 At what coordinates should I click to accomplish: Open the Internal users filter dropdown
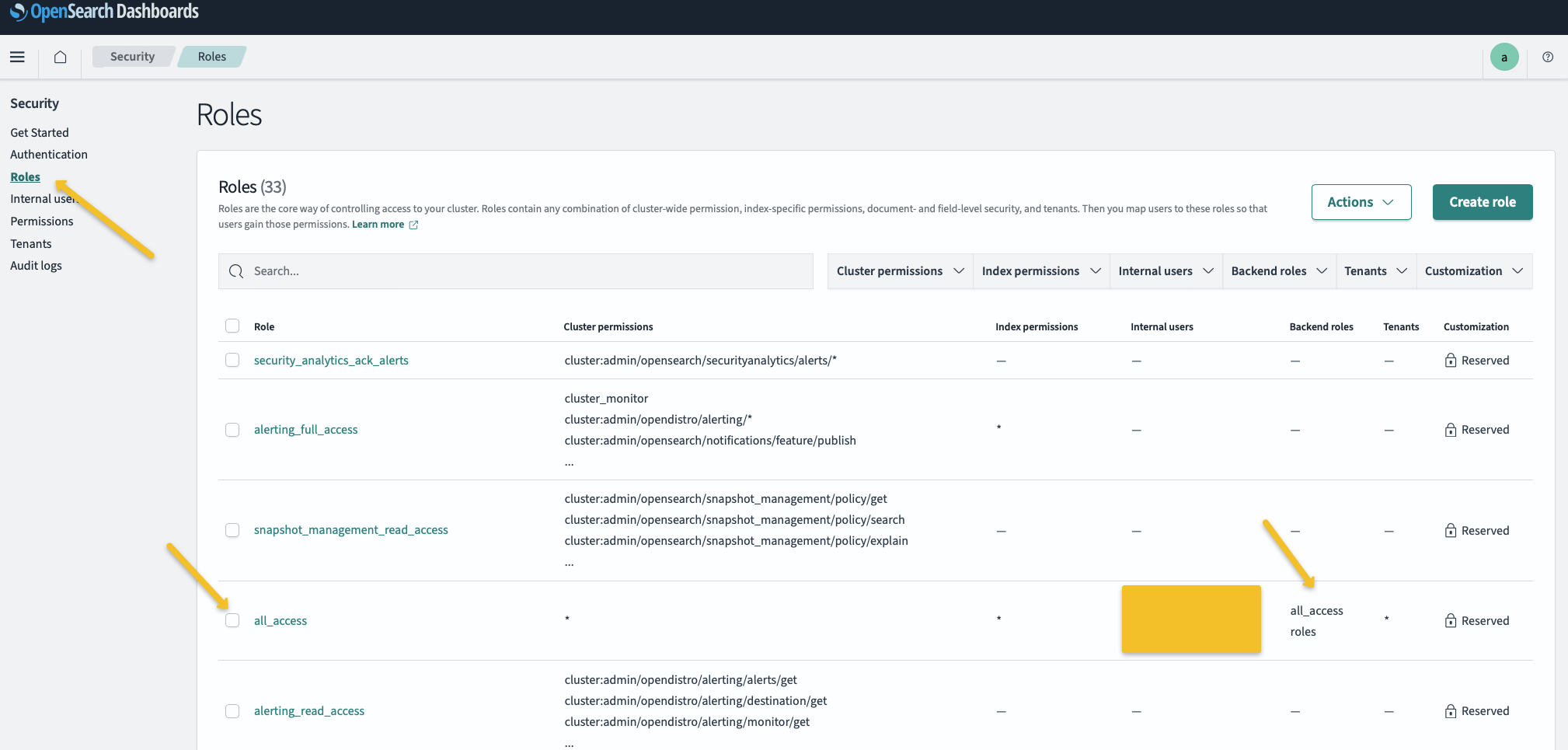click(1166, 271)
